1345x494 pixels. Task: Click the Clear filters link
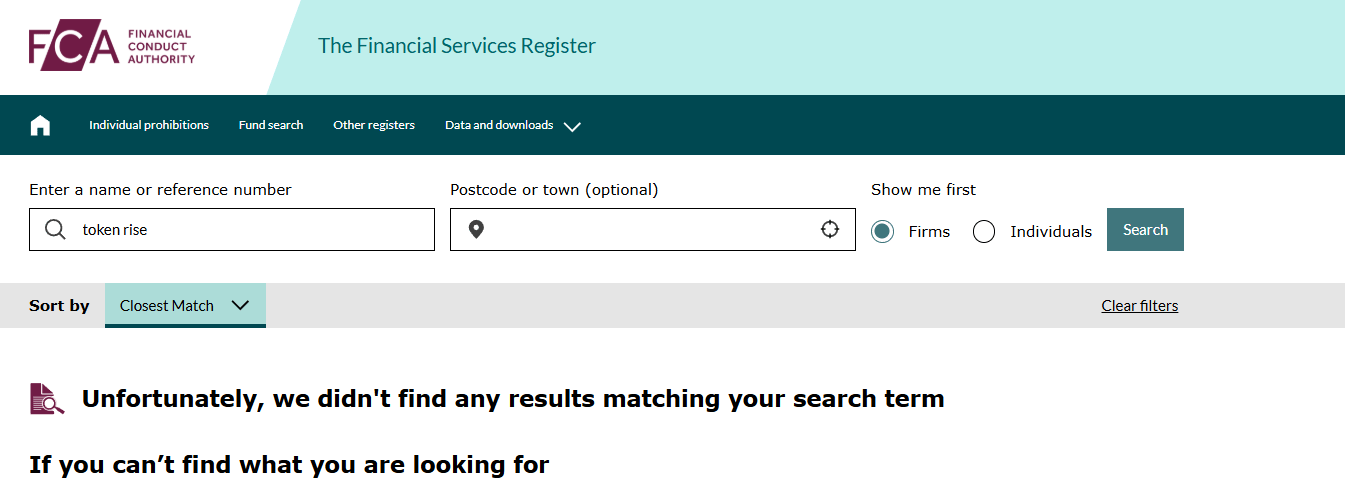pos(1140,306)
